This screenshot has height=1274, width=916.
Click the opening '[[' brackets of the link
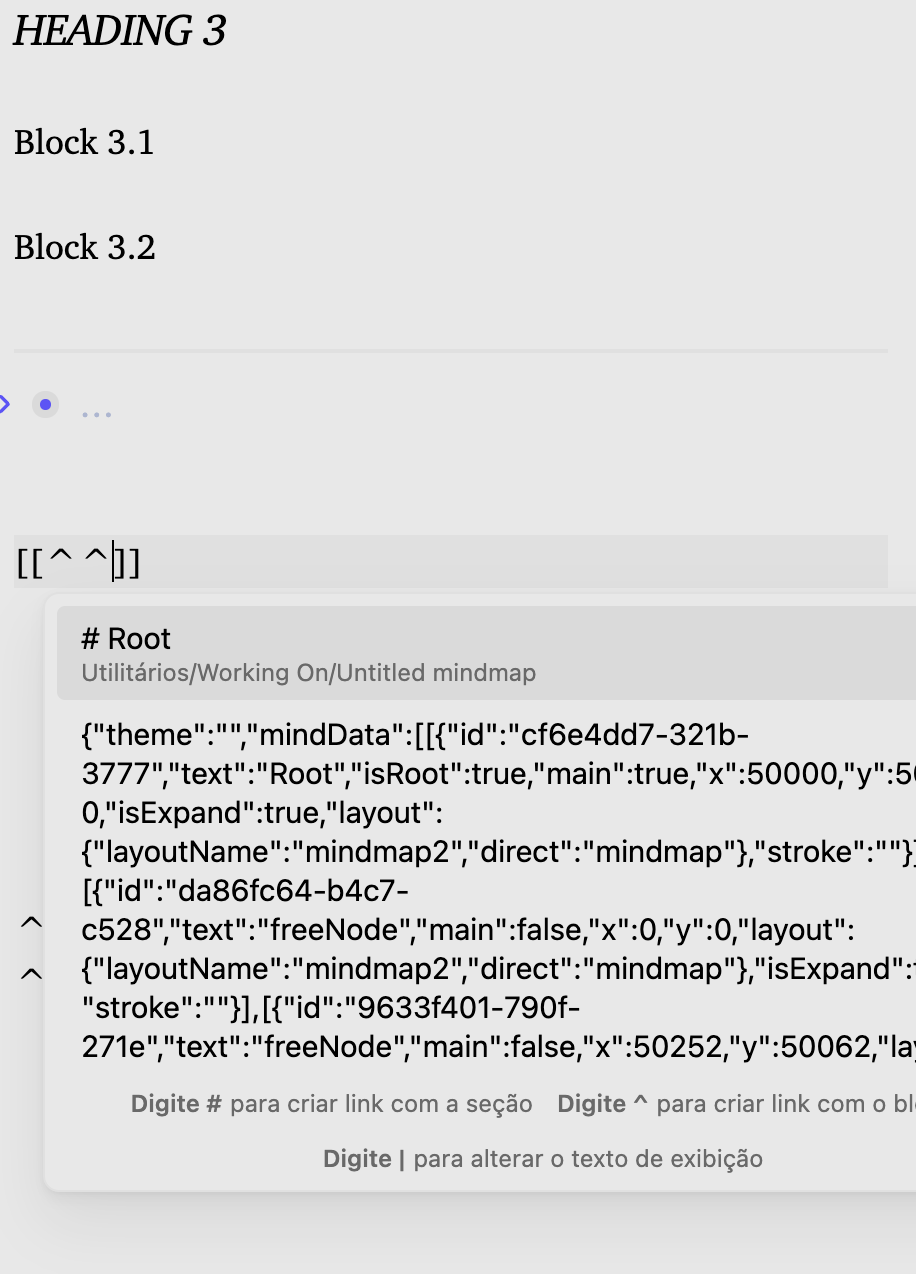(29, 564)
